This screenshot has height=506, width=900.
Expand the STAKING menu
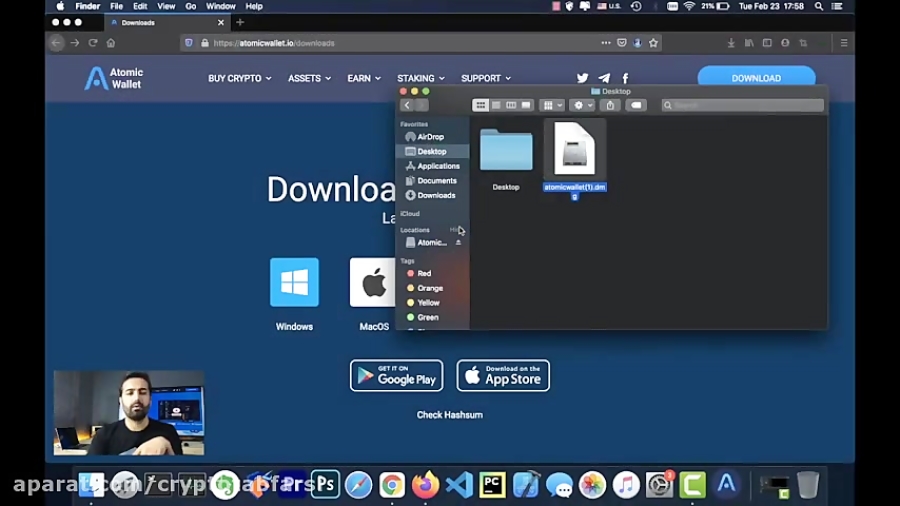click(421, 78)
